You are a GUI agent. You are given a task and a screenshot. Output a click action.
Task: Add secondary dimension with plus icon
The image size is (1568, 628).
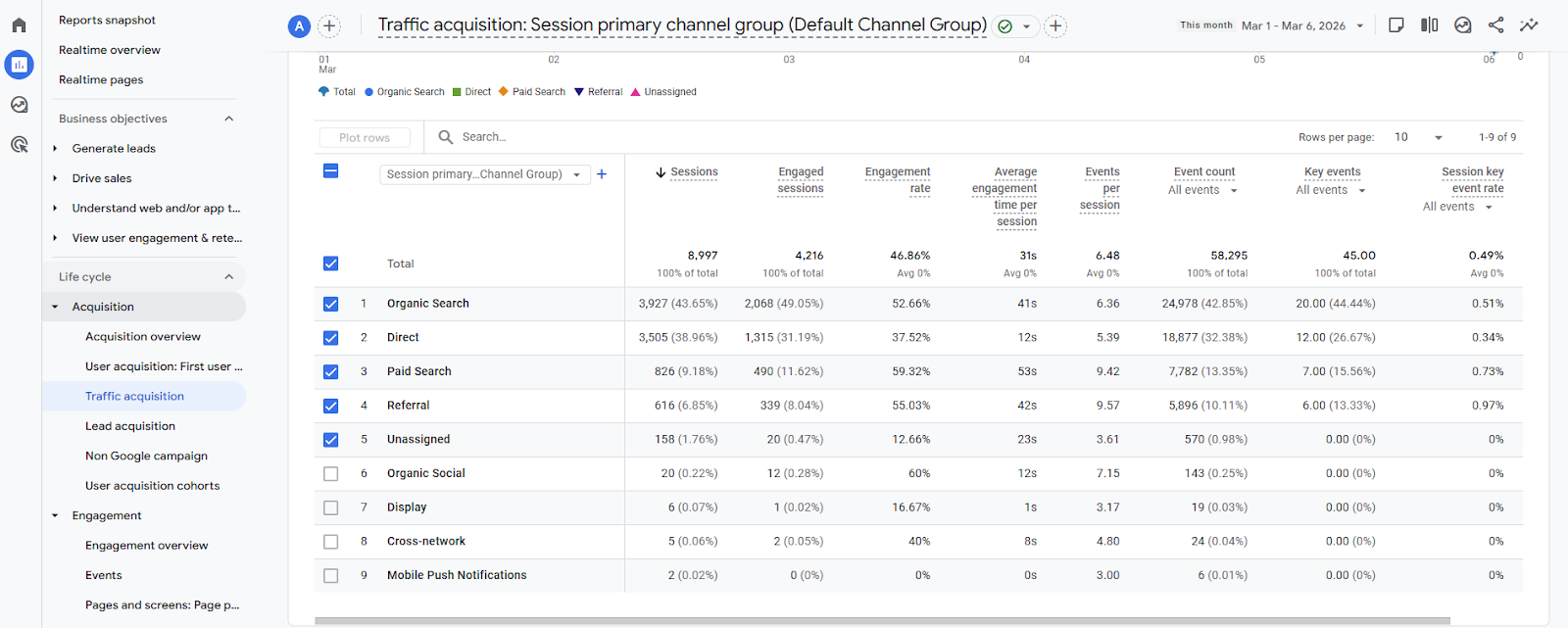(x=602, y=174)
